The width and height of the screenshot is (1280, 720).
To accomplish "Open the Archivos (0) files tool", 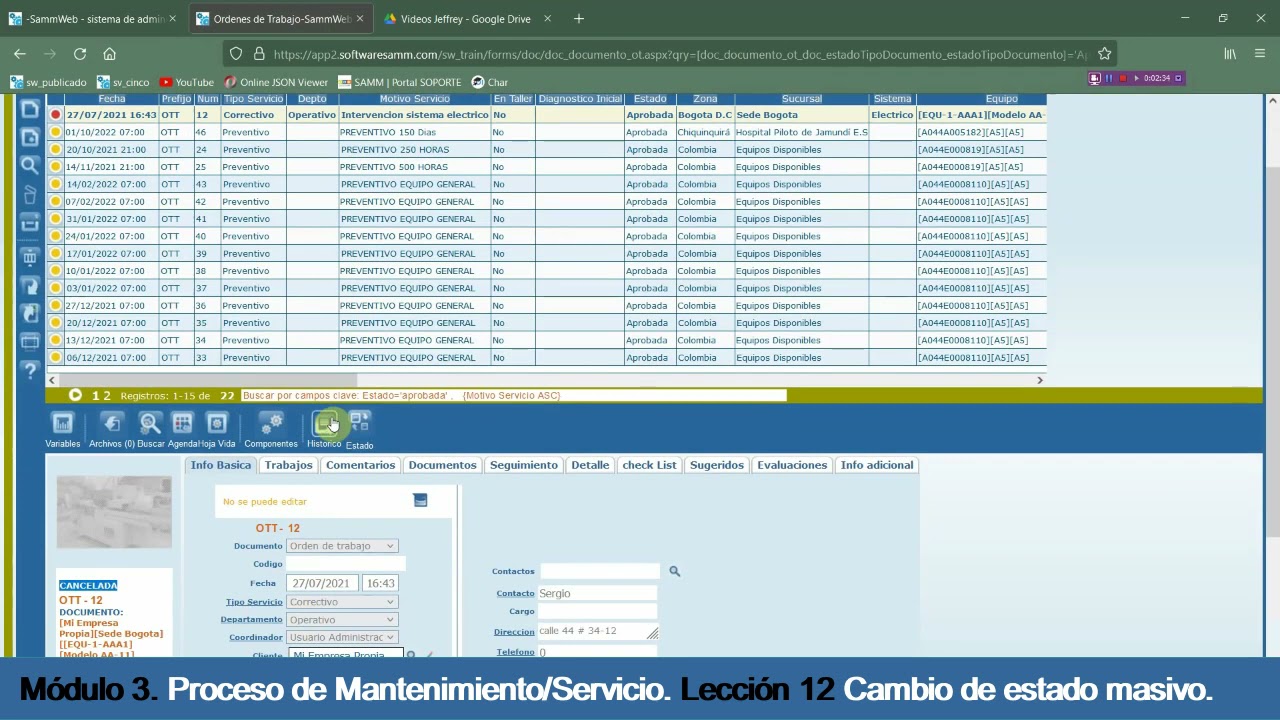I will pos(112,424).
